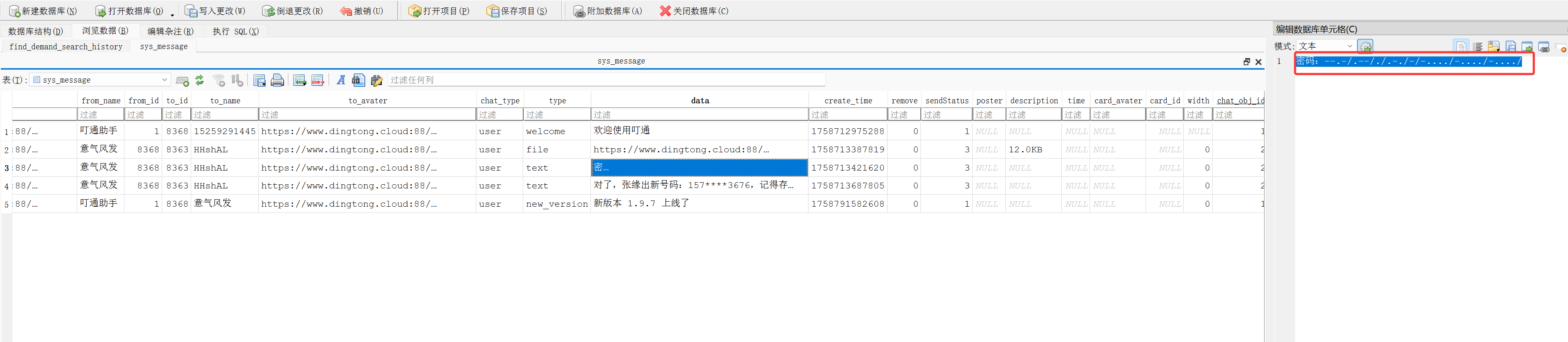Select the type cell welcome
The height and width of the screenshot is (342, 1568).
click(557, 131)
